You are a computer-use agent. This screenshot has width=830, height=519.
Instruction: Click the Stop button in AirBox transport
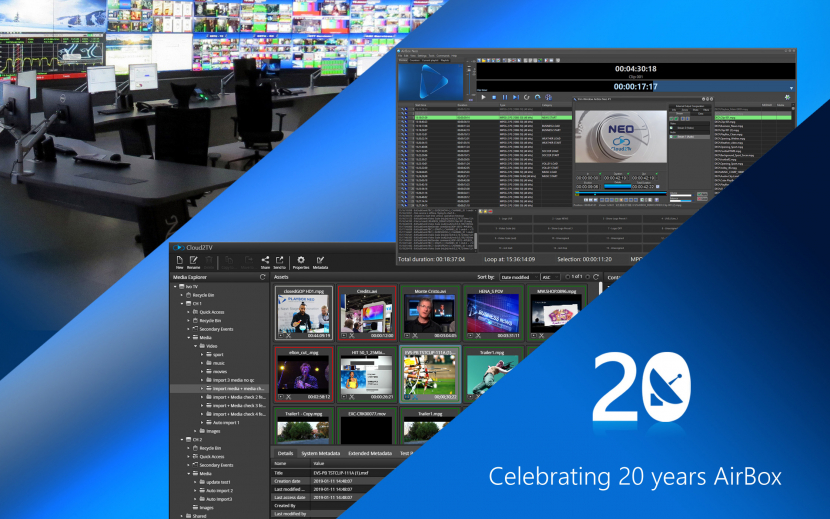tap(494, 97)
